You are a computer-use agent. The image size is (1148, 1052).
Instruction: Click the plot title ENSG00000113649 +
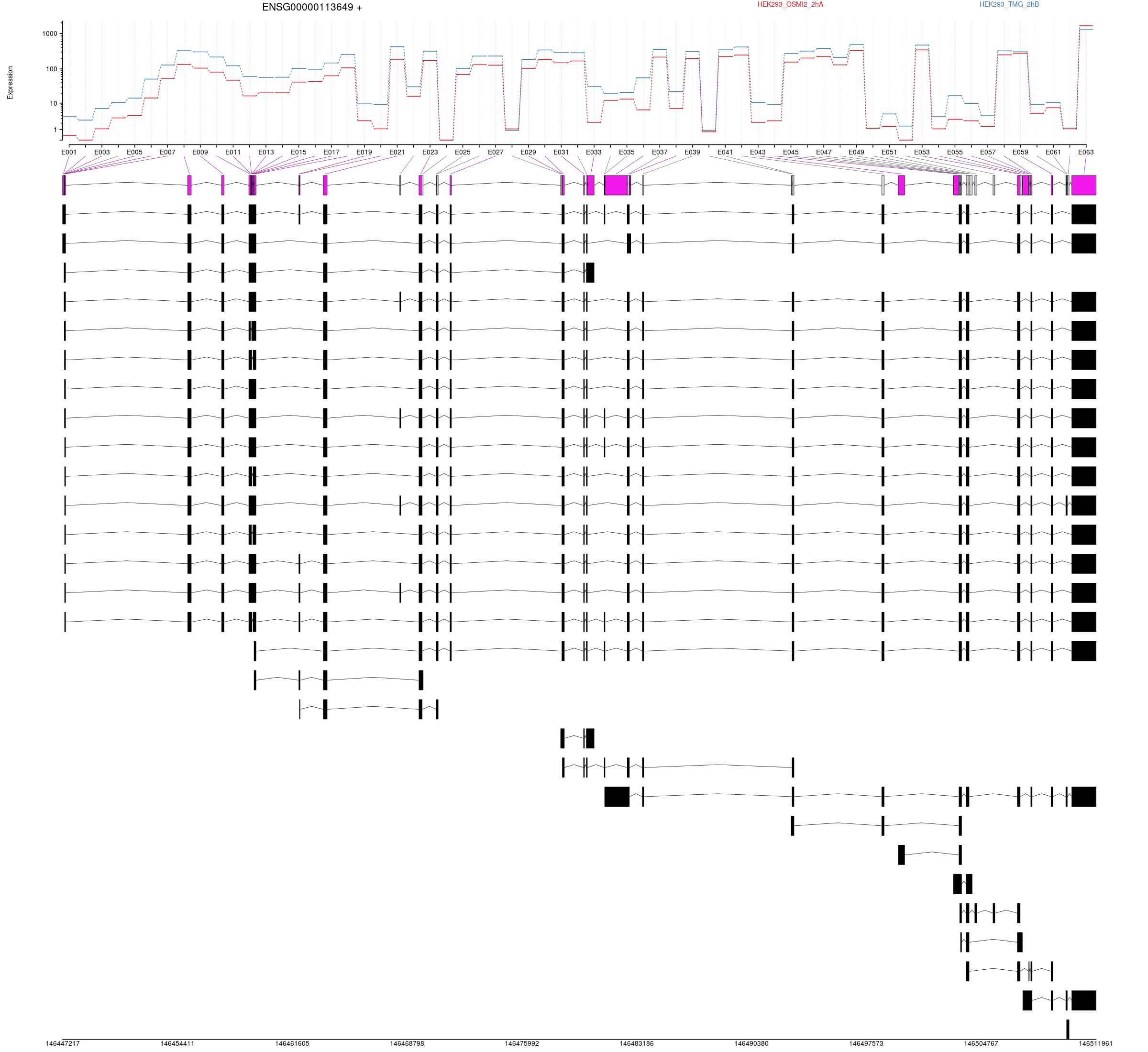[x=312, y=7]
